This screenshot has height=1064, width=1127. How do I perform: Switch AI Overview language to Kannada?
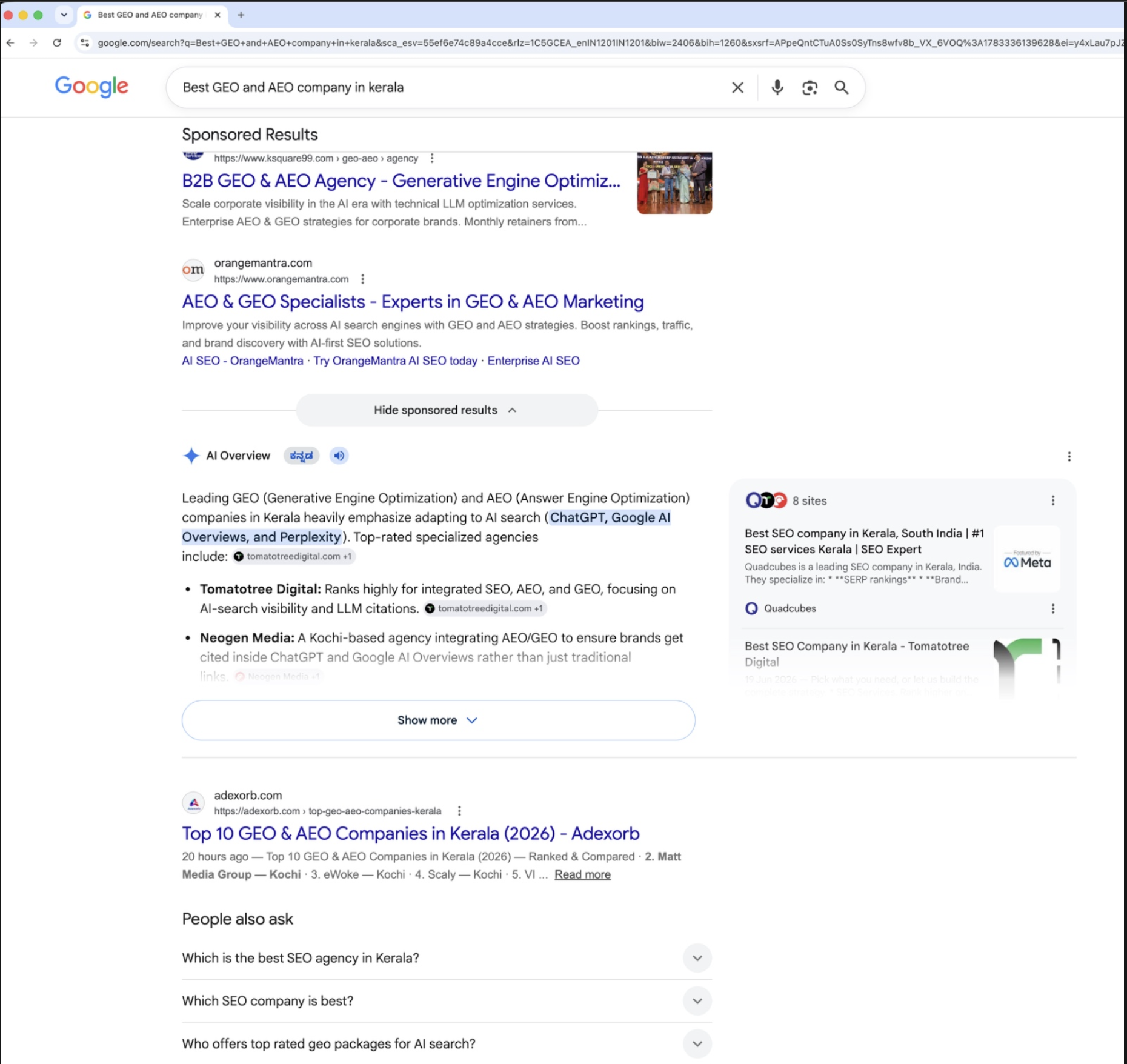tap(301, 456)
